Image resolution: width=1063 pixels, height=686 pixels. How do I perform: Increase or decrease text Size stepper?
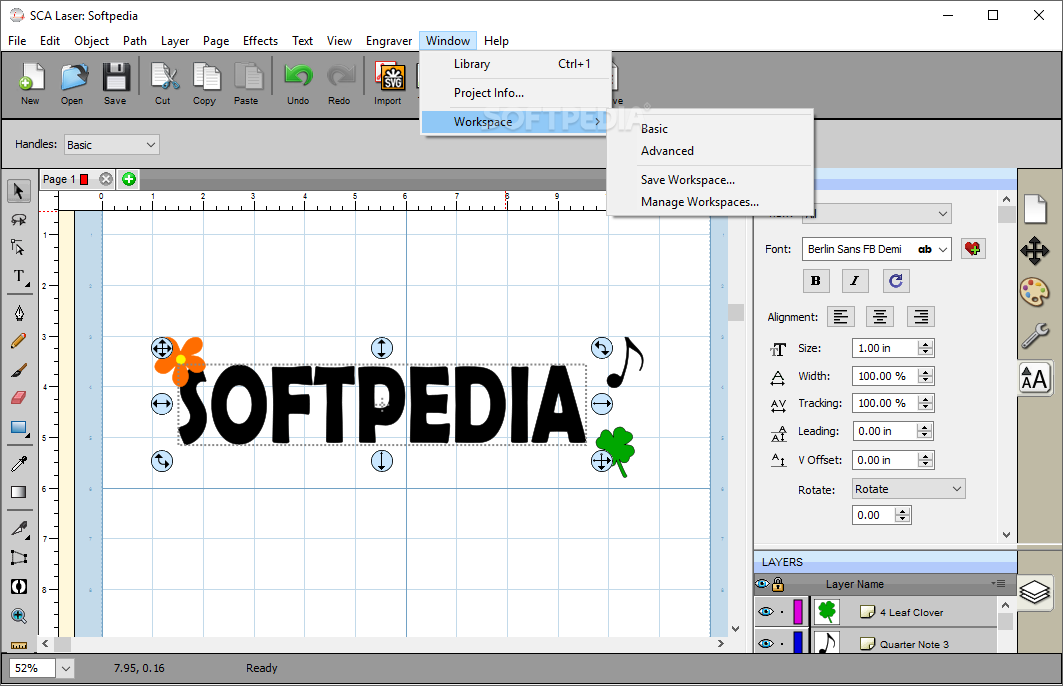(x=925, y=348)
